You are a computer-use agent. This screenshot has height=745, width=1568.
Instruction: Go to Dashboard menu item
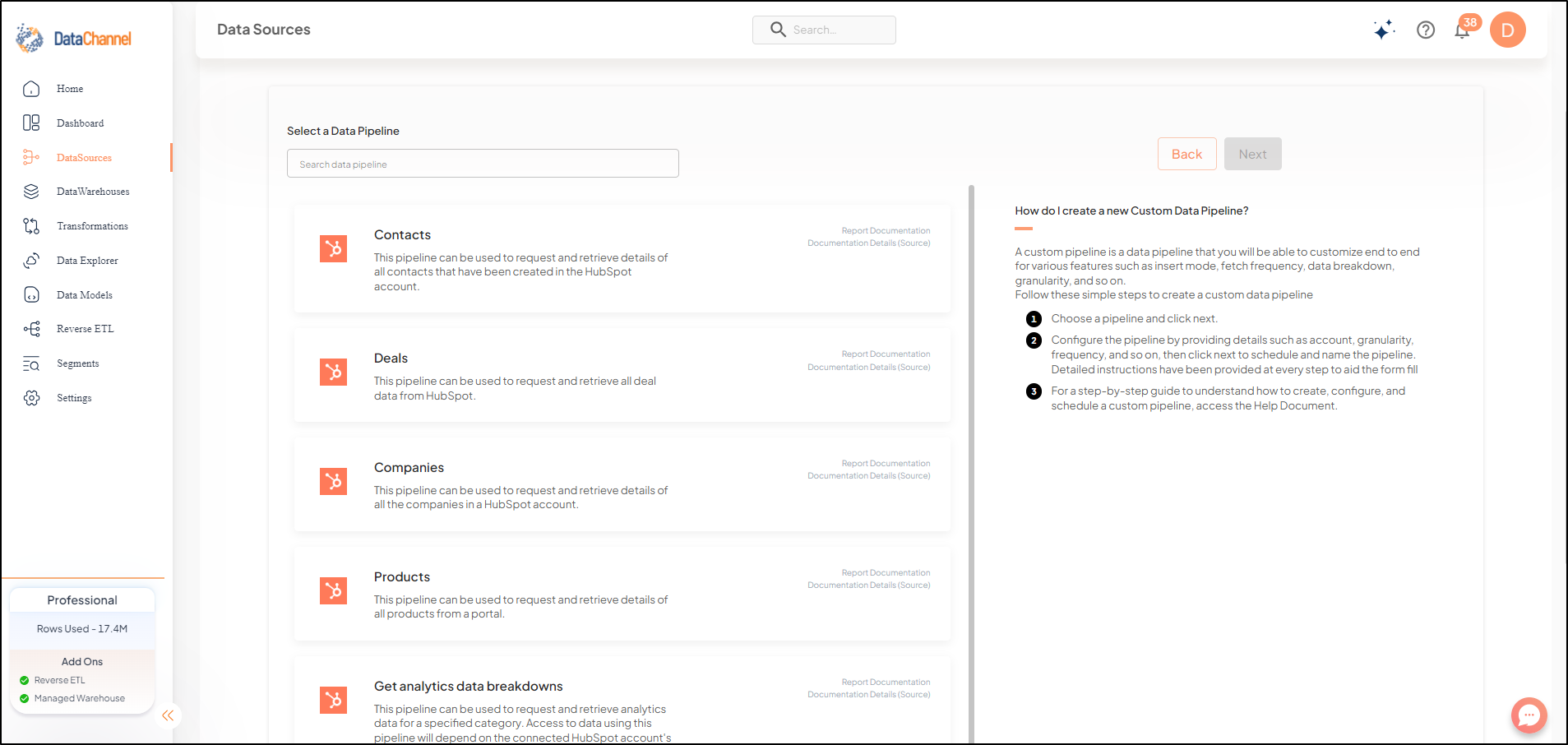coord(80,123)
